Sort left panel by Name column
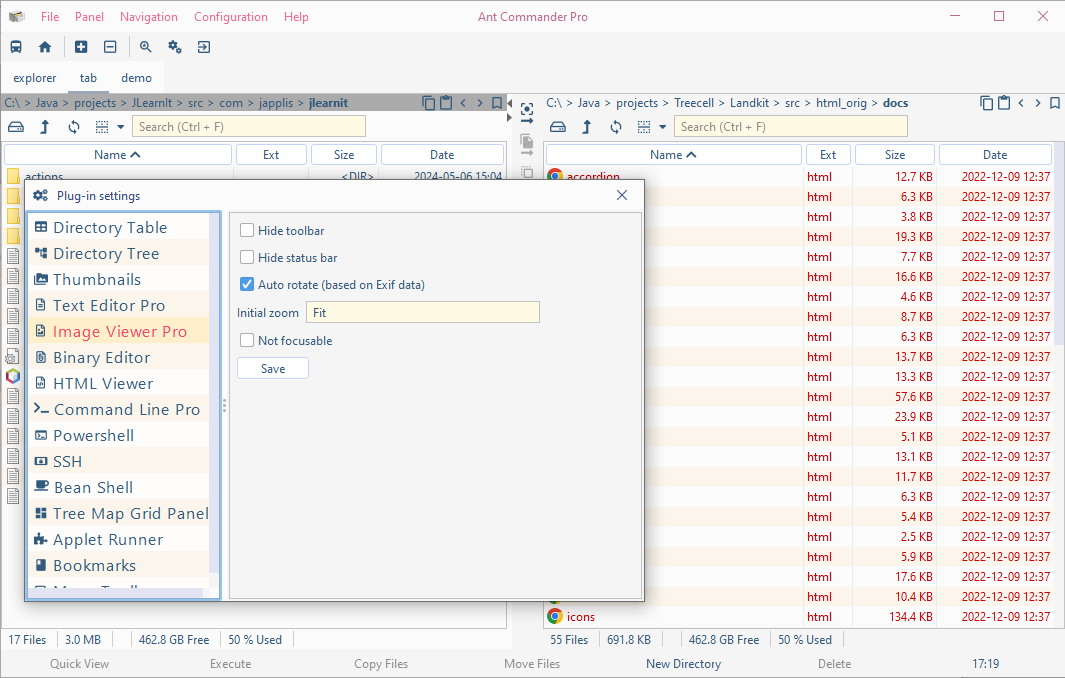 pos(118,155)
